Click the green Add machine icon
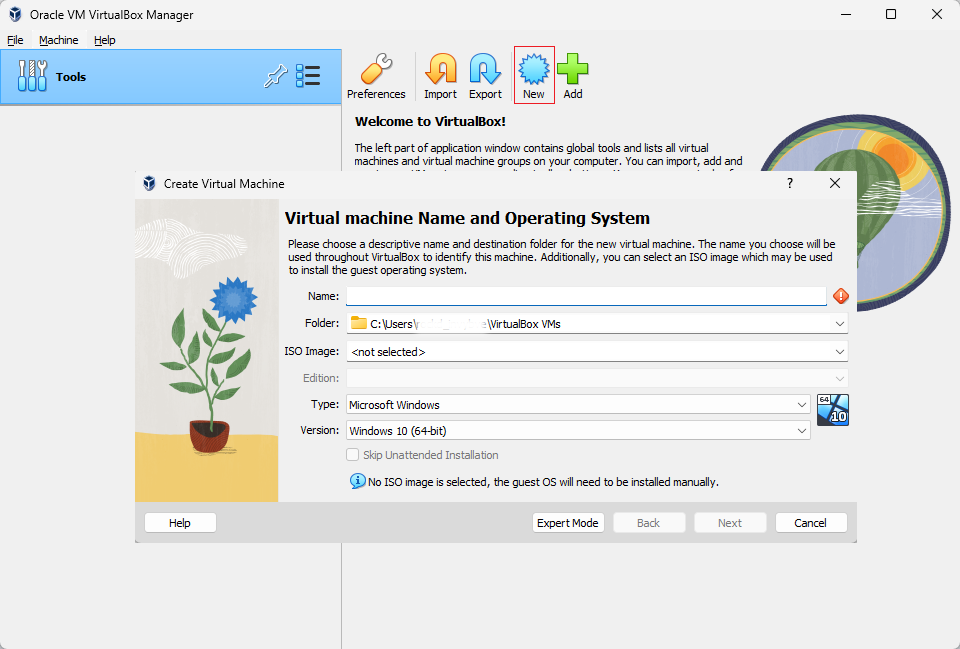Viewport: 960px width, 649px height. 572,69
